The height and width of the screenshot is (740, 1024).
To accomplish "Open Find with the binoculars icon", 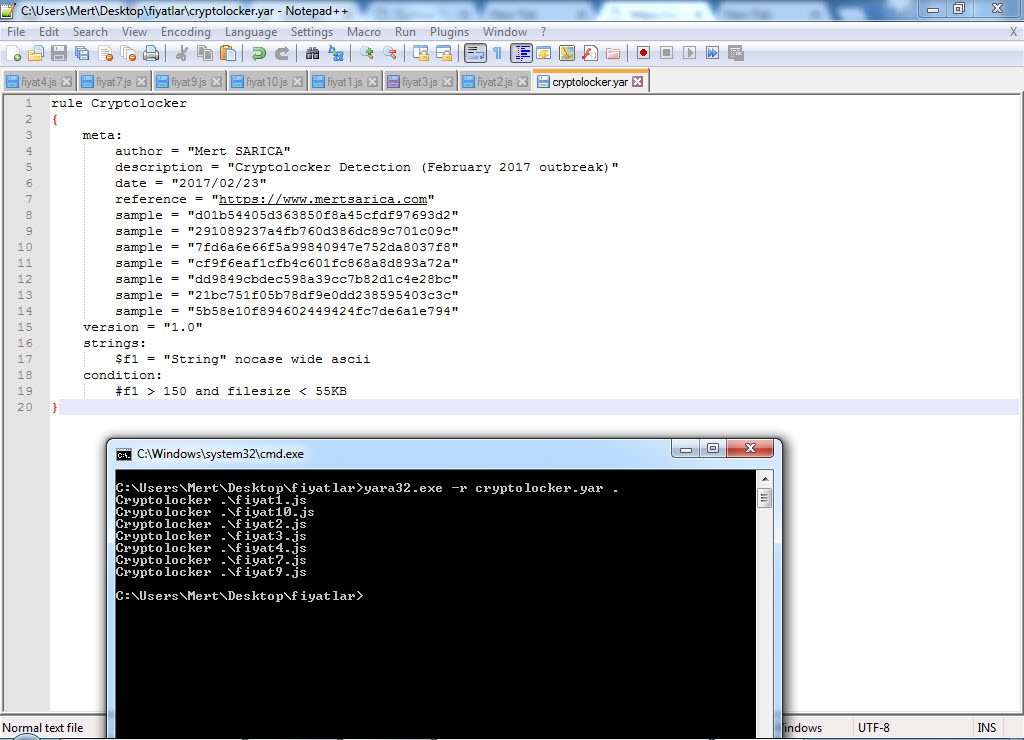I will pyautogui.click(x=312, y=54).
